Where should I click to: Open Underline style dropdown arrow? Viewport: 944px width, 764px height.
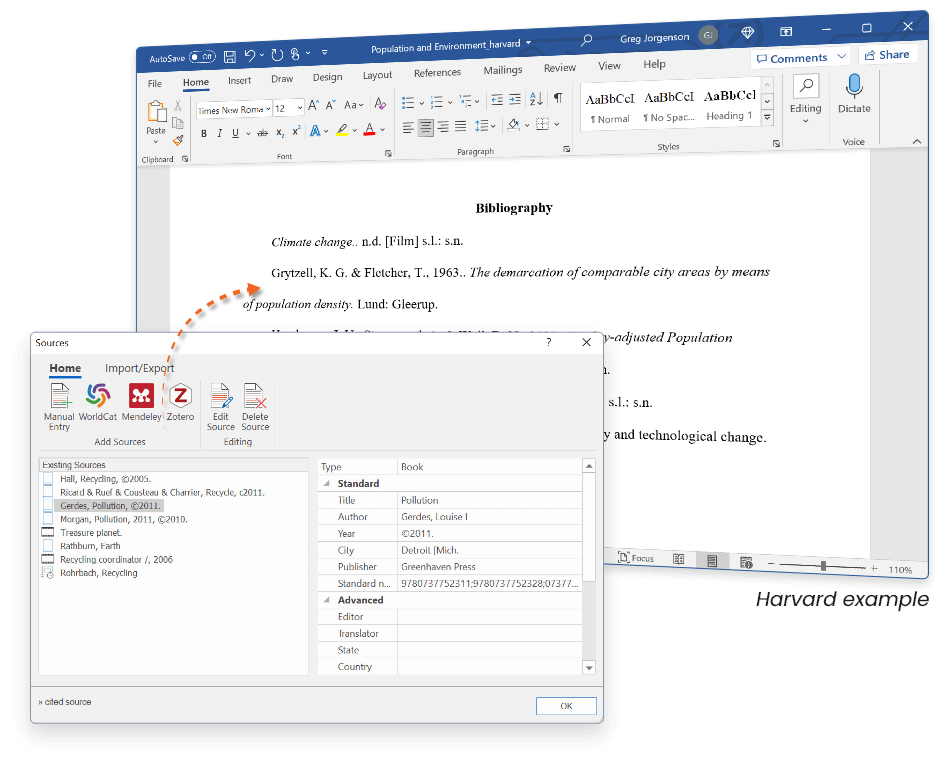pyautogui.click(x=248, y=133)
